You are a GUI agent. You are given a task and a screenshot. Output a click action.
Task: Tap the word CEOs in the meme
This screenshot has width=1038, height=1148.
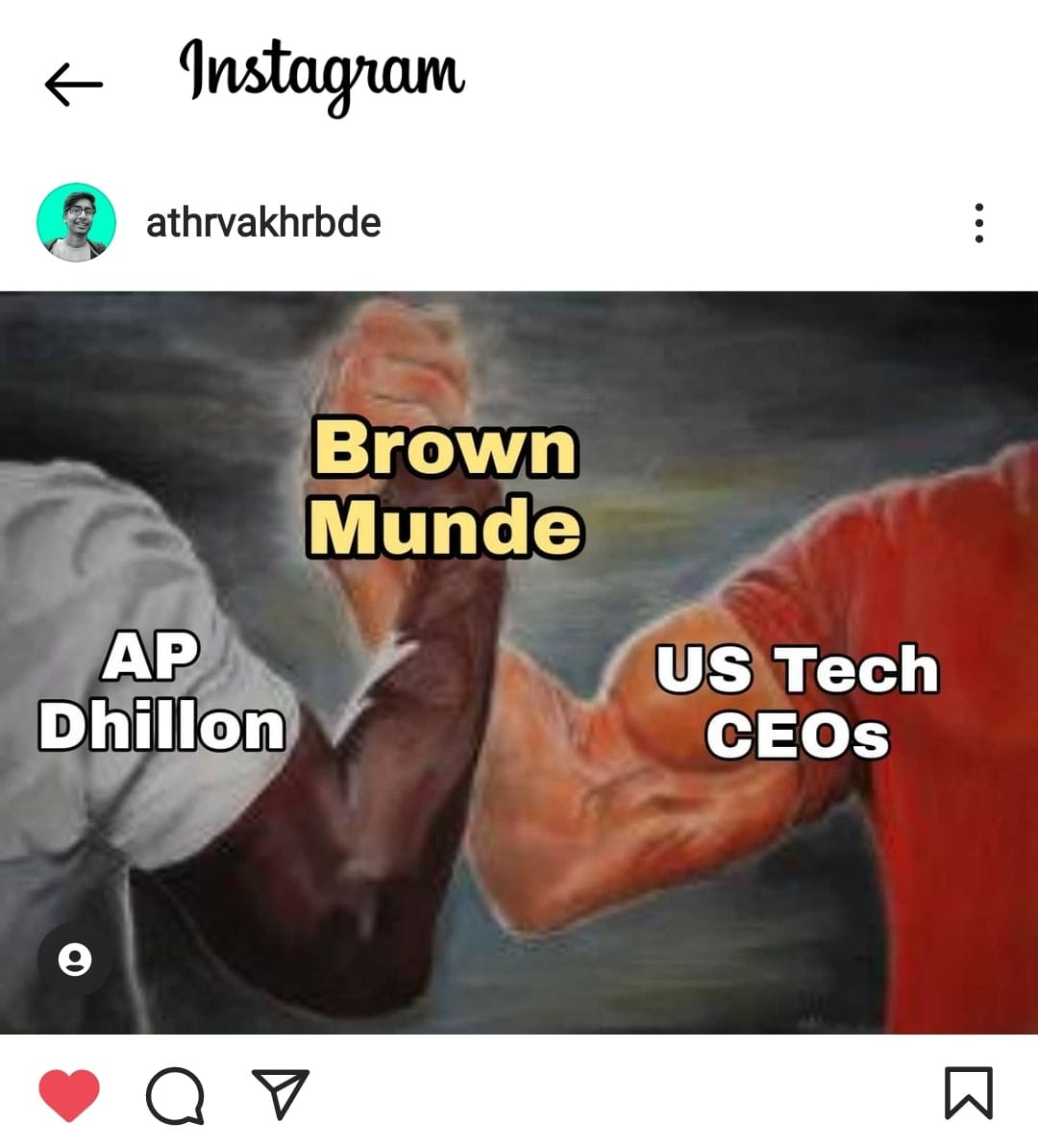(798, 735)
